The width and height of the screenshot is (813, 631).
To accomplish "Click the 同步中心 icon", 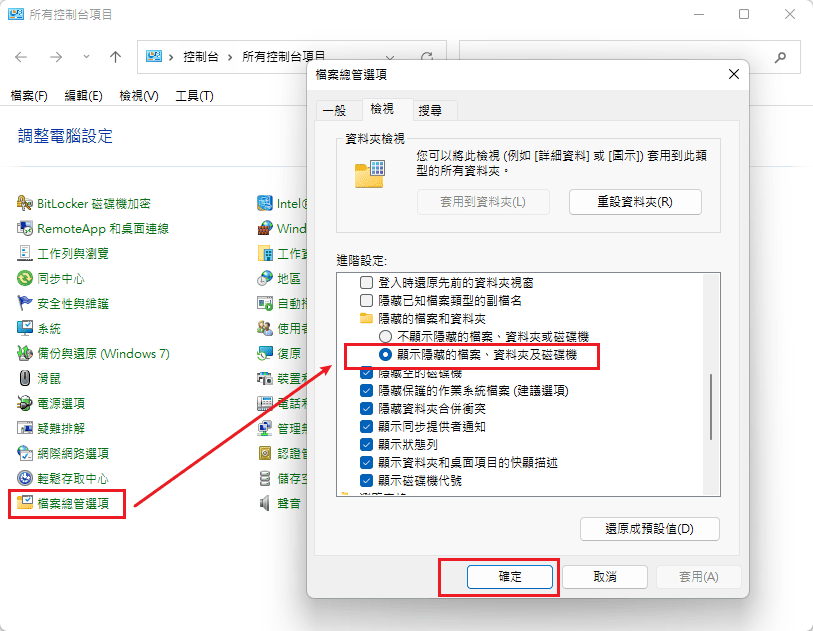I will coord(26,278).
